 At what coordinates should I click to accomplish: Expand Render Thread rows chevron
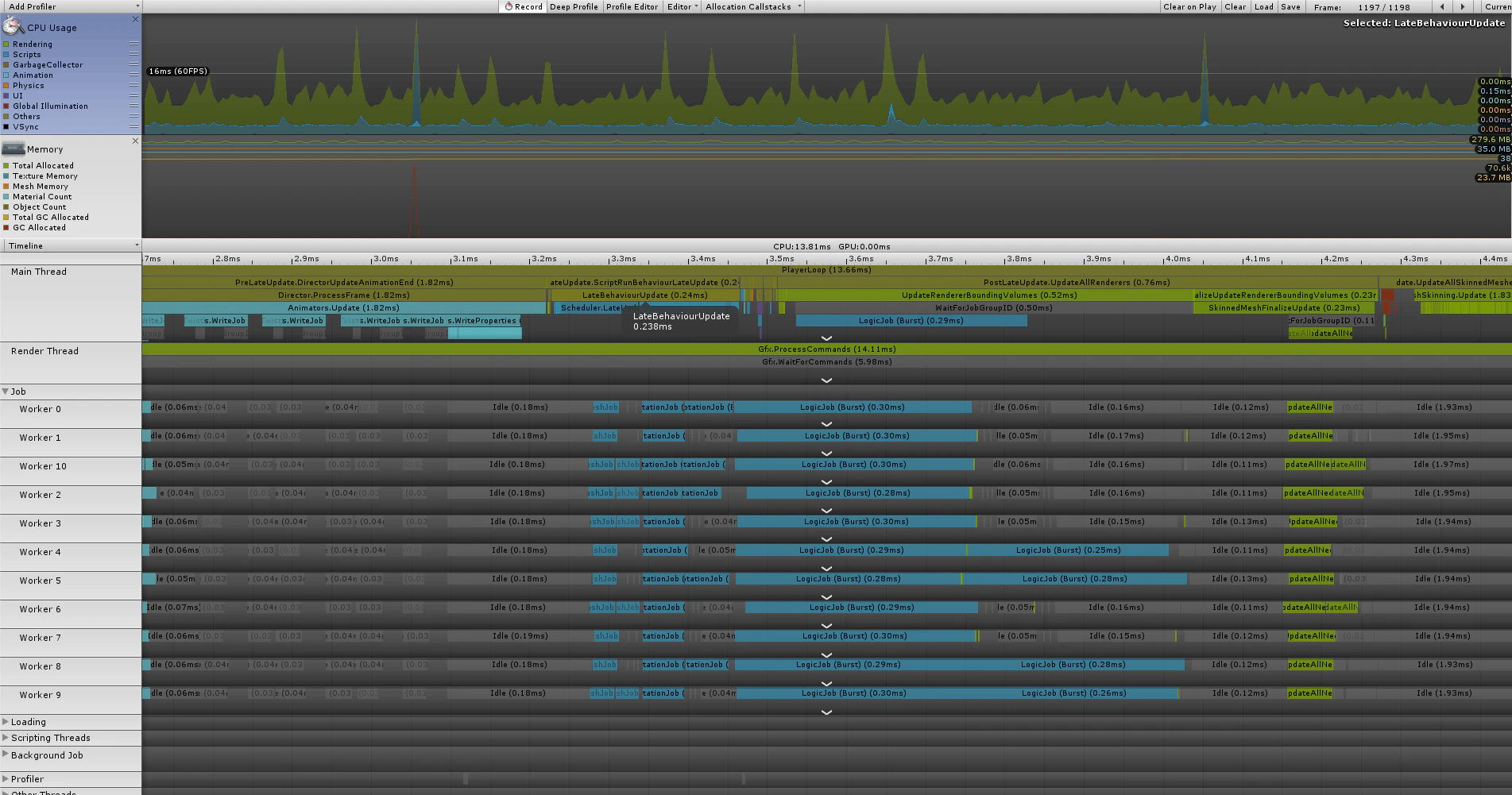pyautogui.click(x=826, y=380)
